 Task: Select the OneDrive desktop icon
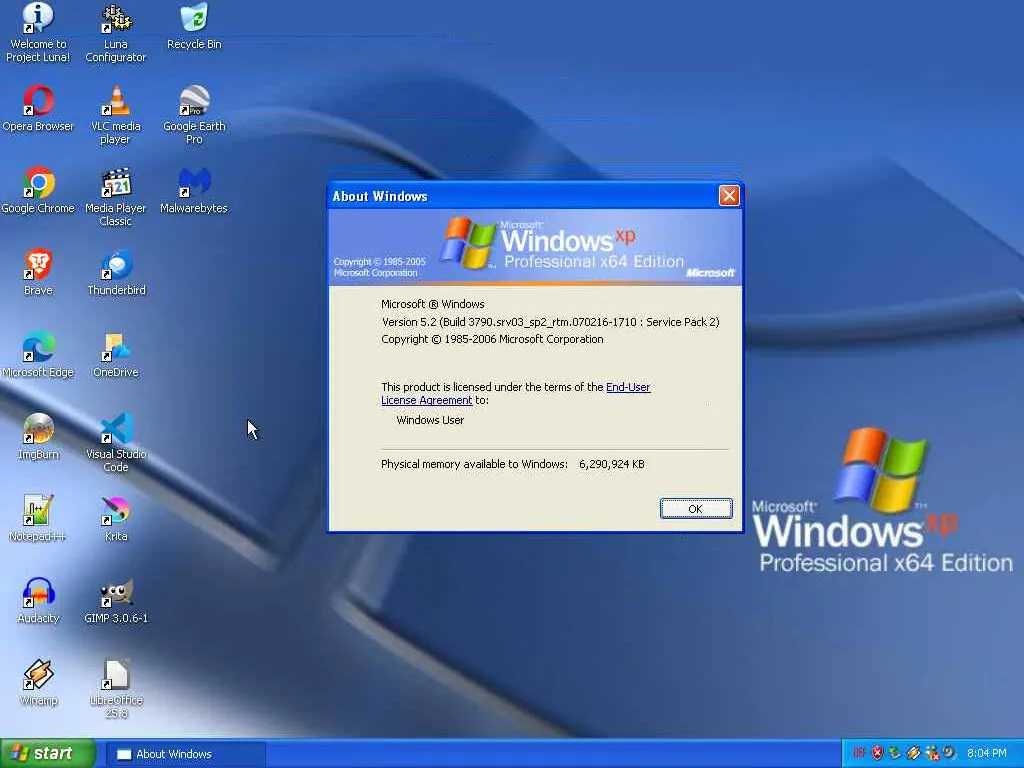pos(116,355)
